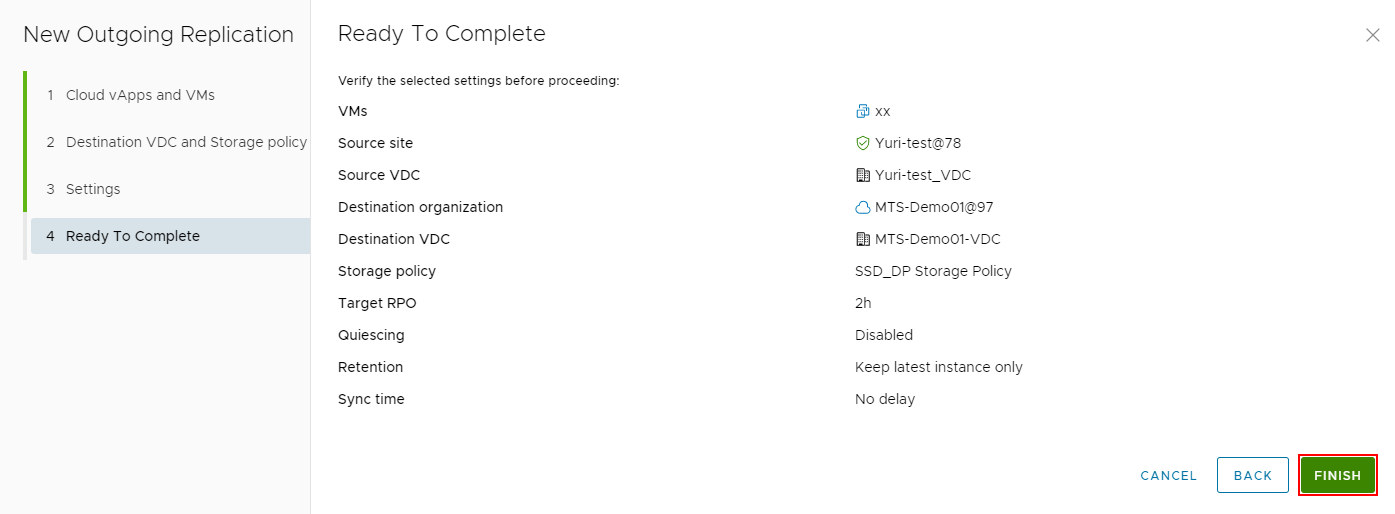This screenshot has width=1395, height=514.
Task: Click the SSD_DP Storage Policy value
Action: (933, 271)
